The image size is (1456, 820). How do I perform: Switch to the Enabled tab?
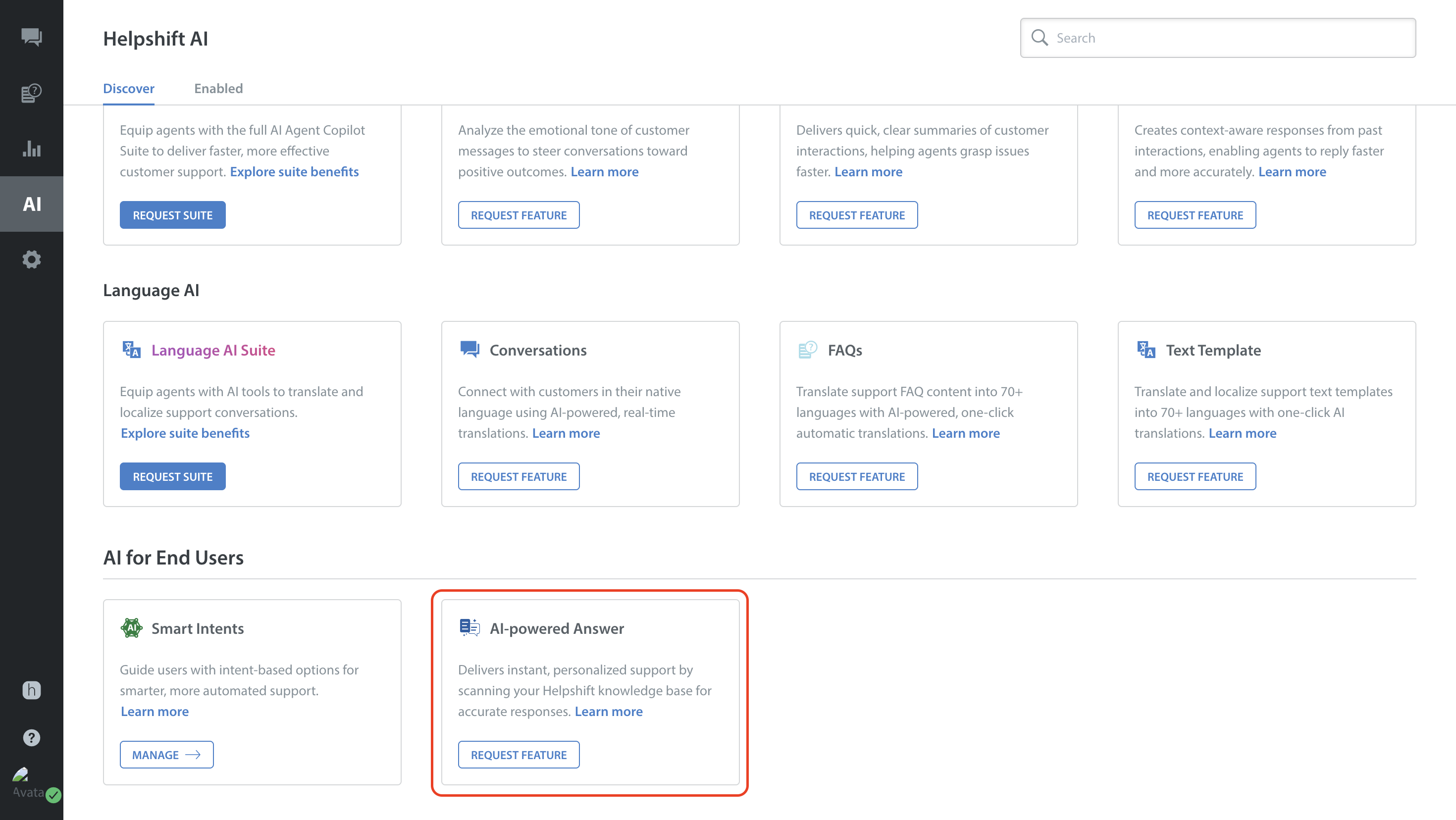click(x=218, y=89)
